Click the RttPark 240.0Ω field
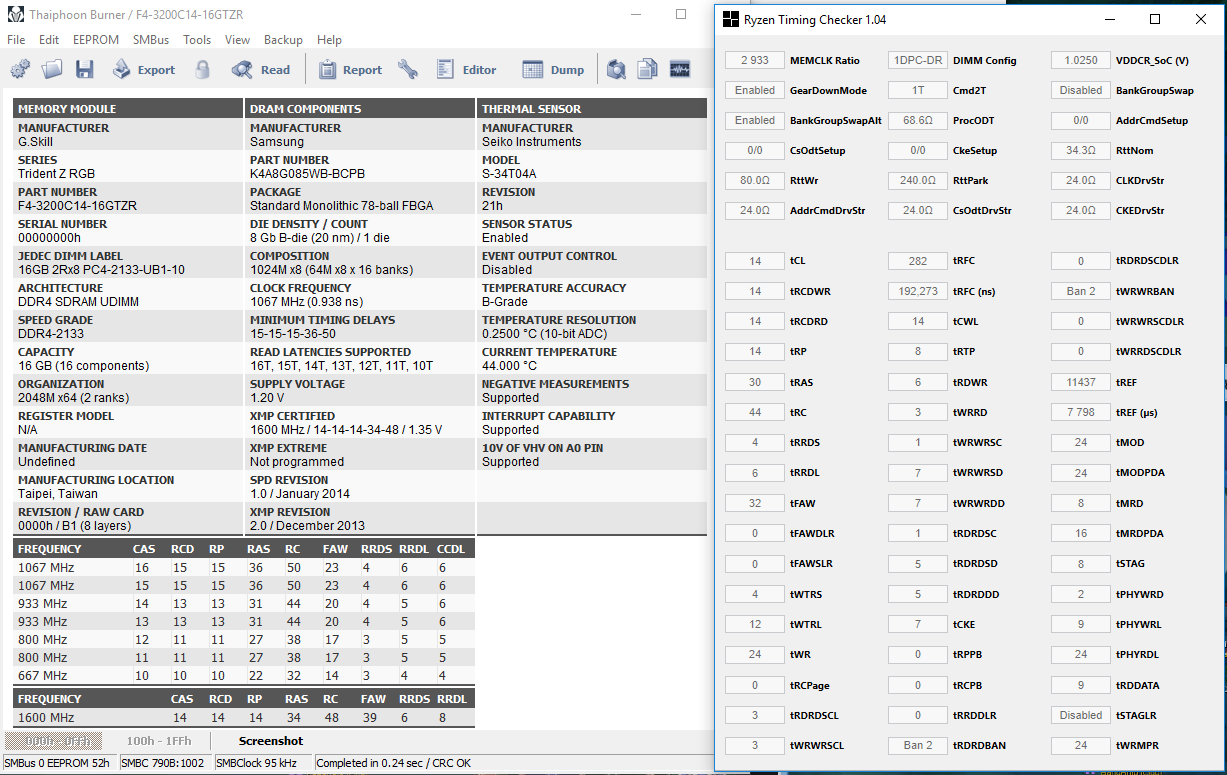This screenshot has width=1227, height=775. [918, 181]
